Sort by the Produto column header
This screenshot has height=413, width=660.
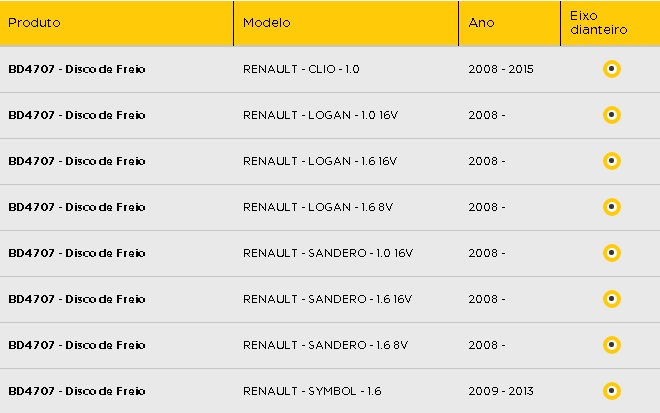coord(34,23)
